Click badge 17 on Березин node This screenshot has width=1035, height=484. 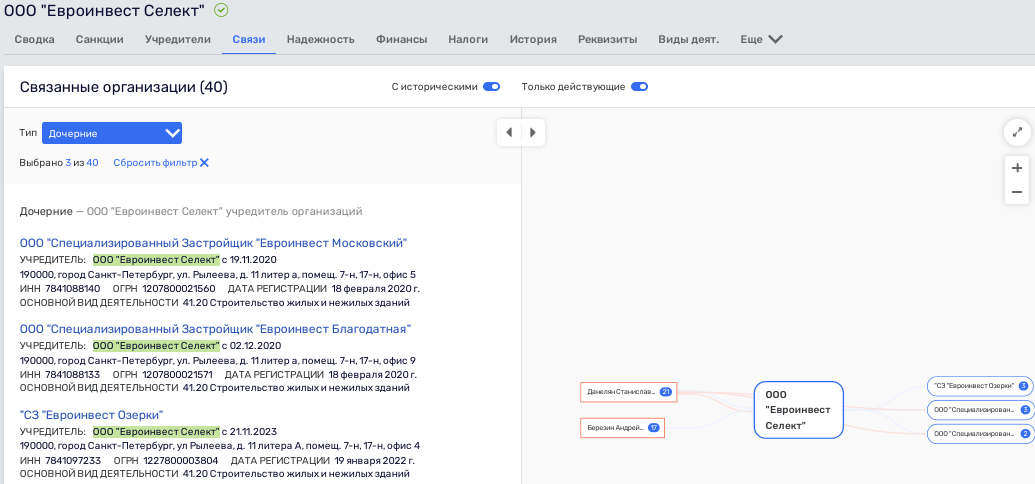pos(654,428)
